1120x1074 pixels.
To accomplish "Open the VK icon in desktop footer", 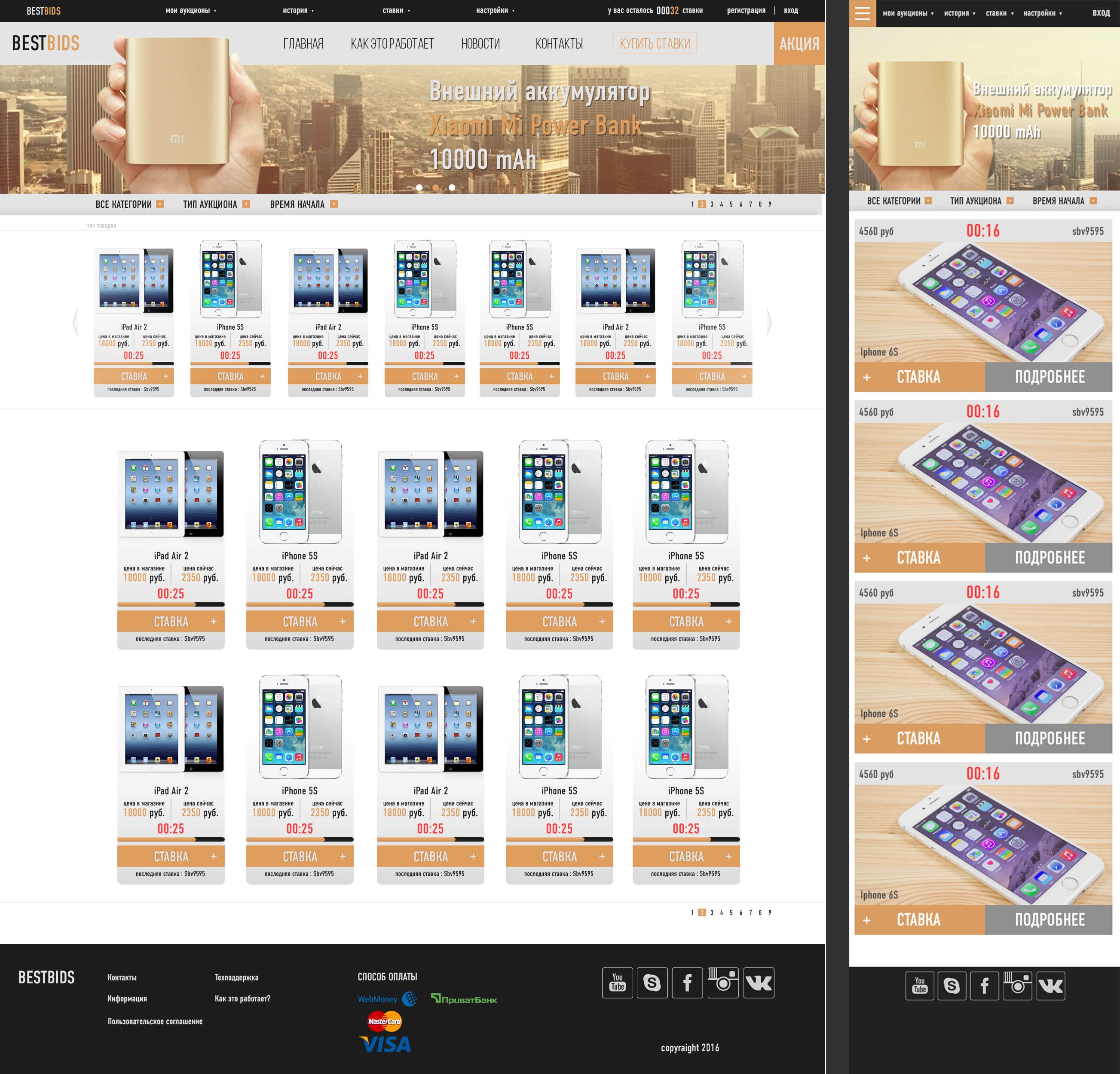I will [759, 982].
